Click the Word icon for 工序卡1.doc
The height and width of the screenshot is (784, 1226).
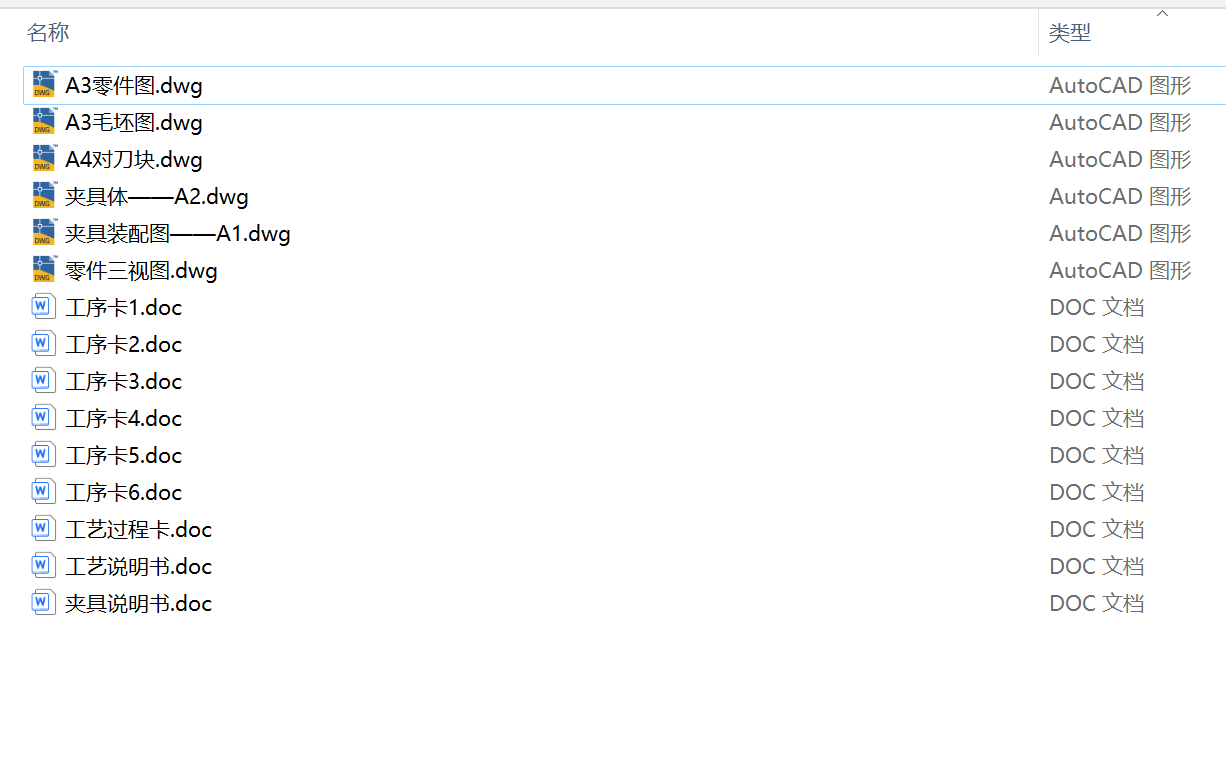[43, 307]
